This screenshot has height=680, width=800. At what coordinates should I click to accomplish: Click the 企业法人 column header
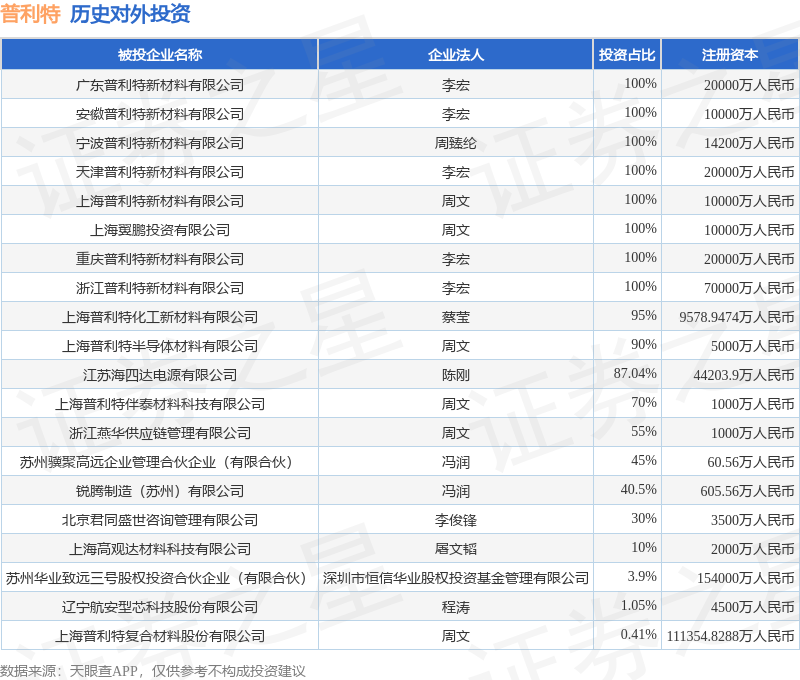[456, 55]
